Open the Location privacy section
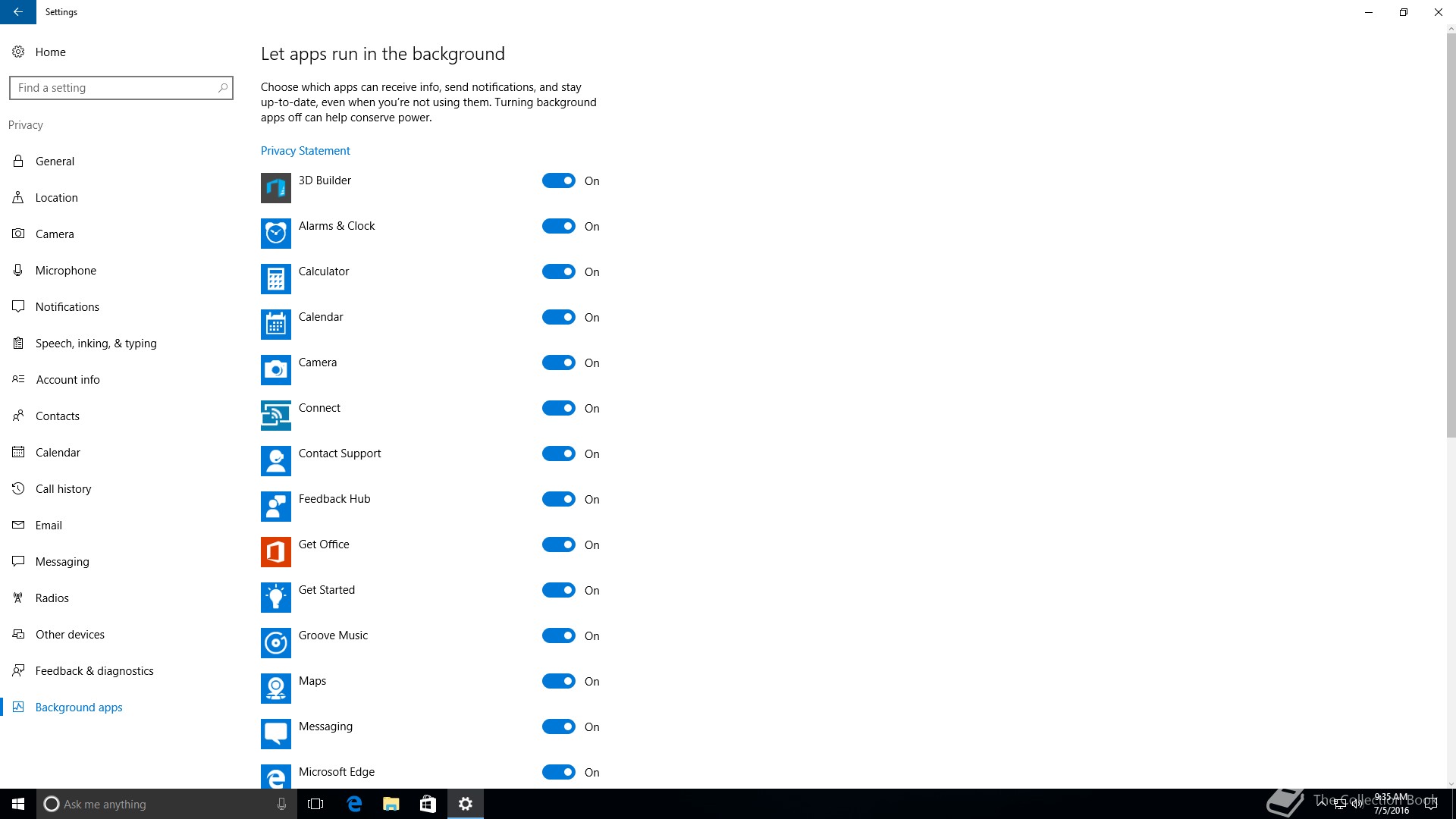 click(x=56, y=198)
